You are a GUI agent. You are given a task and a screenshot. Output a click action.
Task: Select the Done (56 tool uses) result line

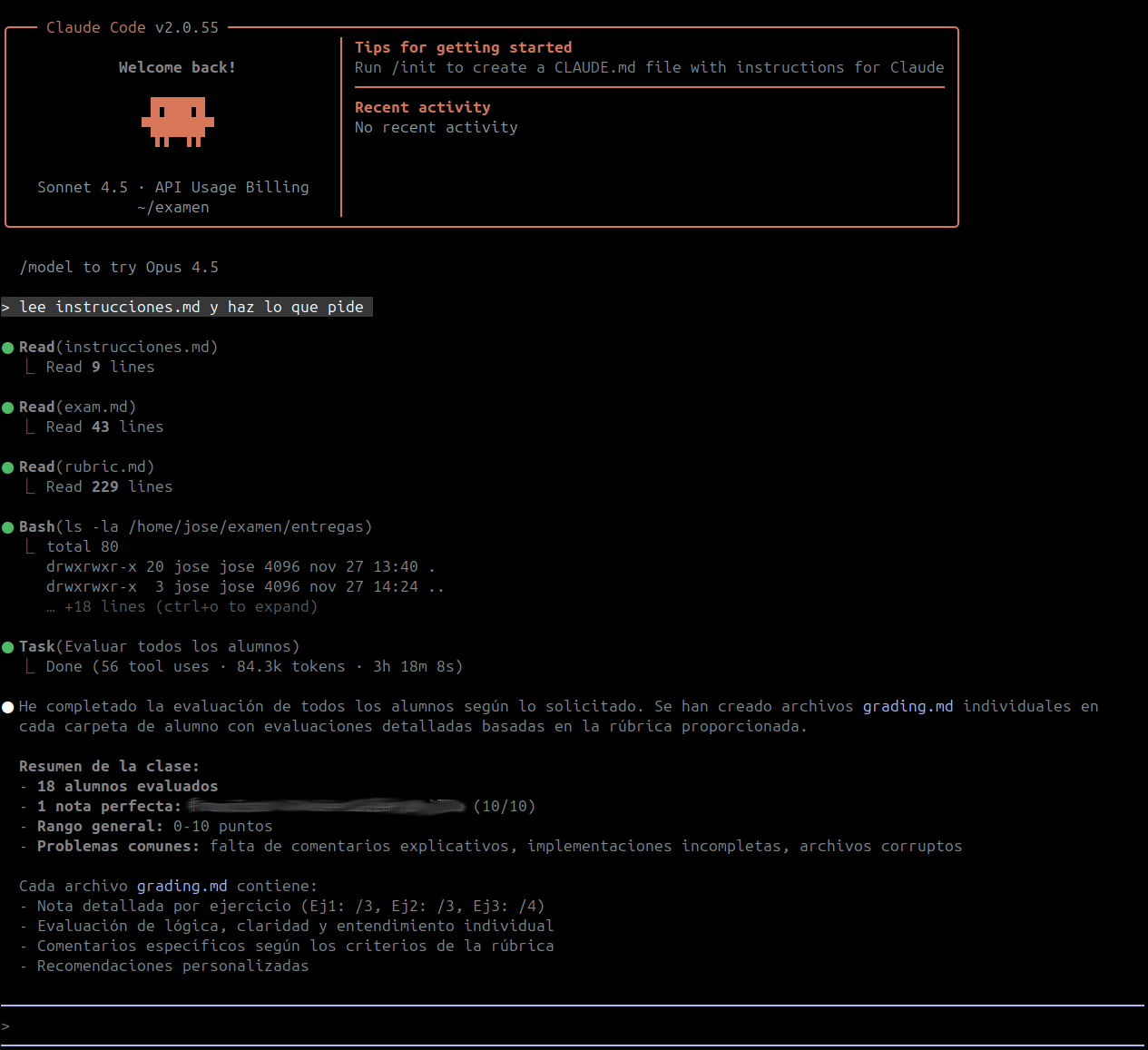[254, 667]
